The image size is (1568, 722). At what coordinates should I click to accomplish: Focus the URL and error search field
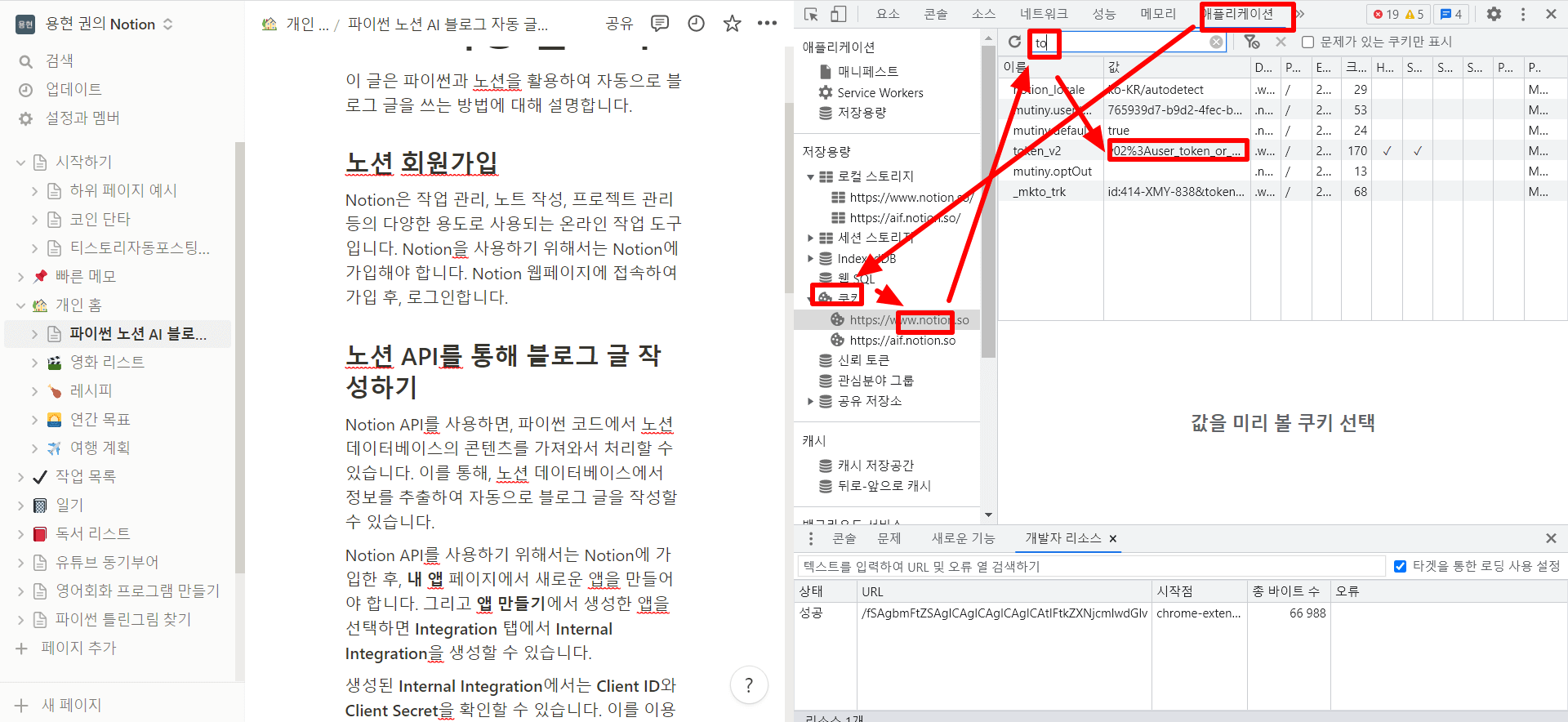pos(1091,566)
